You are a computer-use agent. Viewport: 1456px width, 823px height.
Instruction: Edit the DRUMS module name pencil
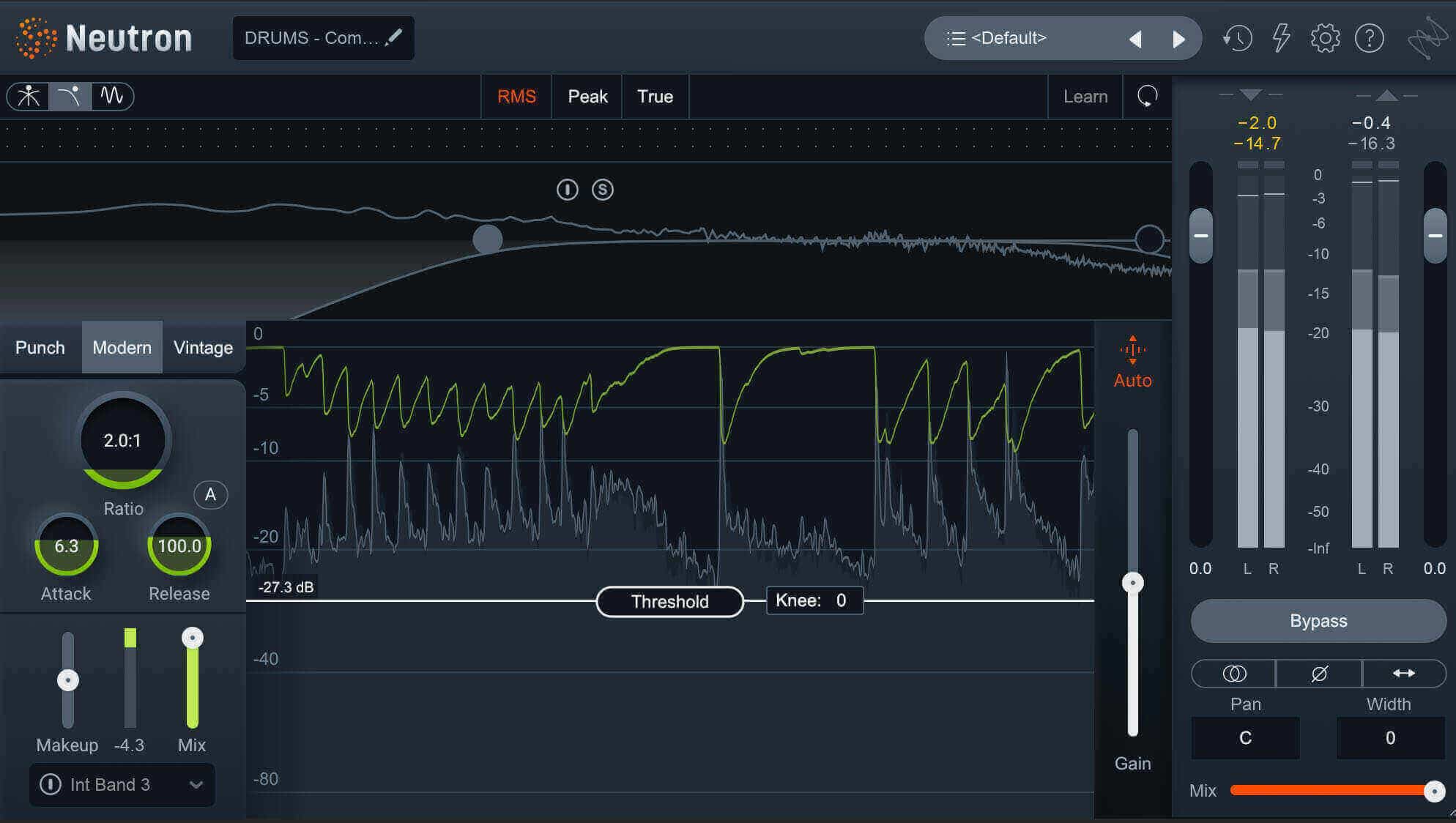[x=394, y=37]
